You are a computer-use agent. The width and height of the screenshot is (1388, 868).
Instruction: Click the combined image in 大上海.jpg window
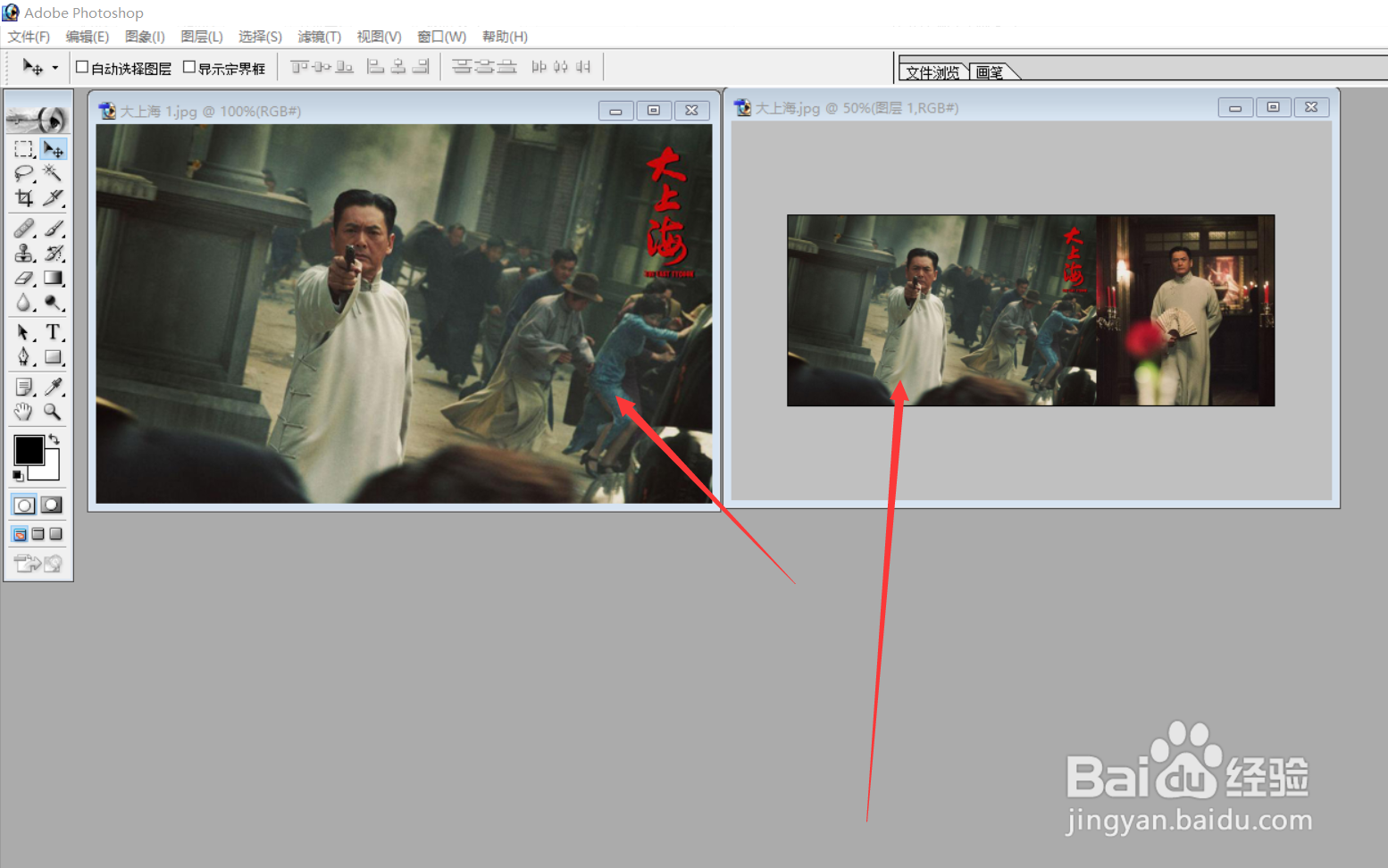1031,310
